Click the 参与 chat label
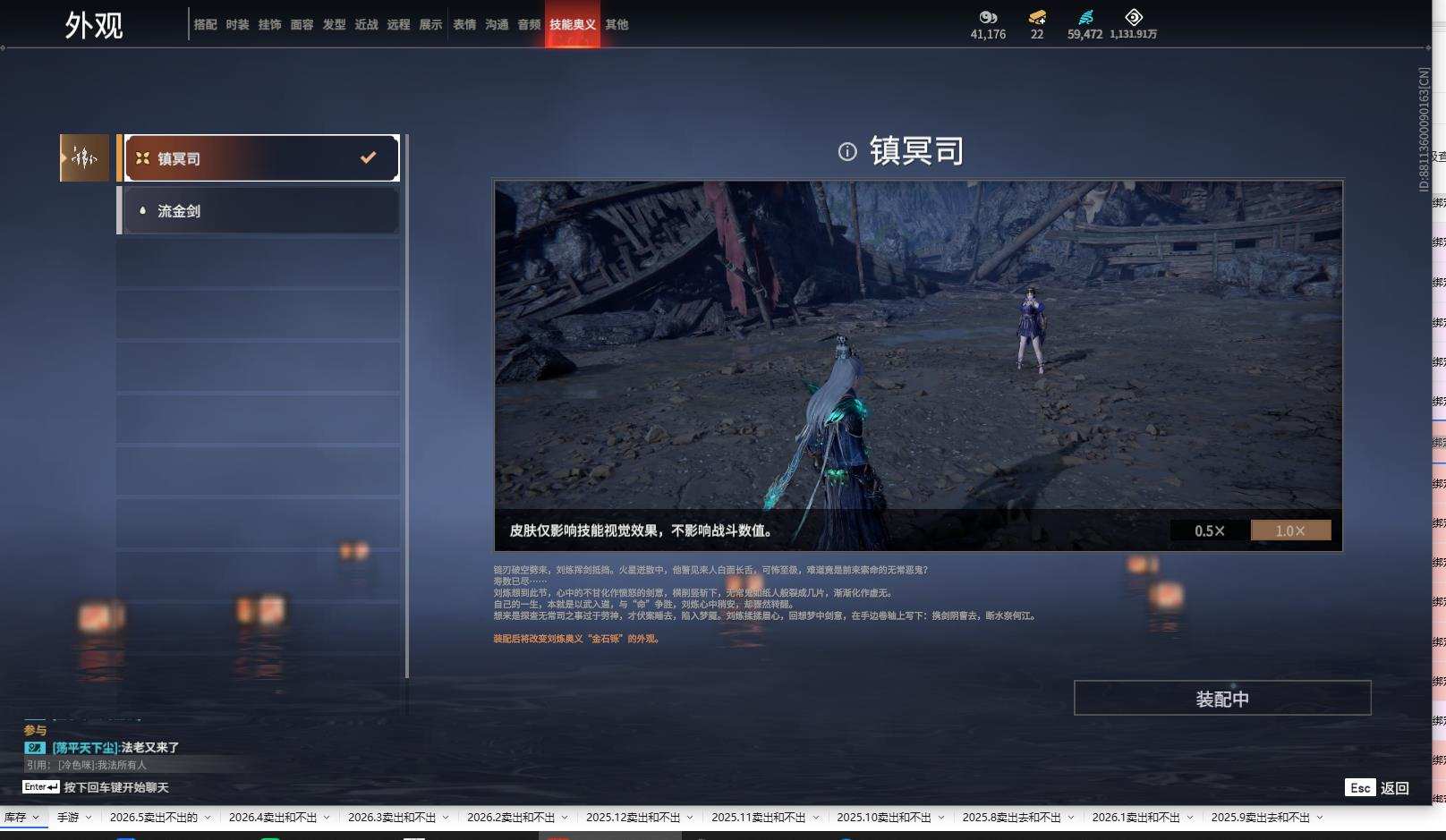Image resolution: width=1446 pixels, height=840 pixels. pyautogui.click(x=35, y=730)
